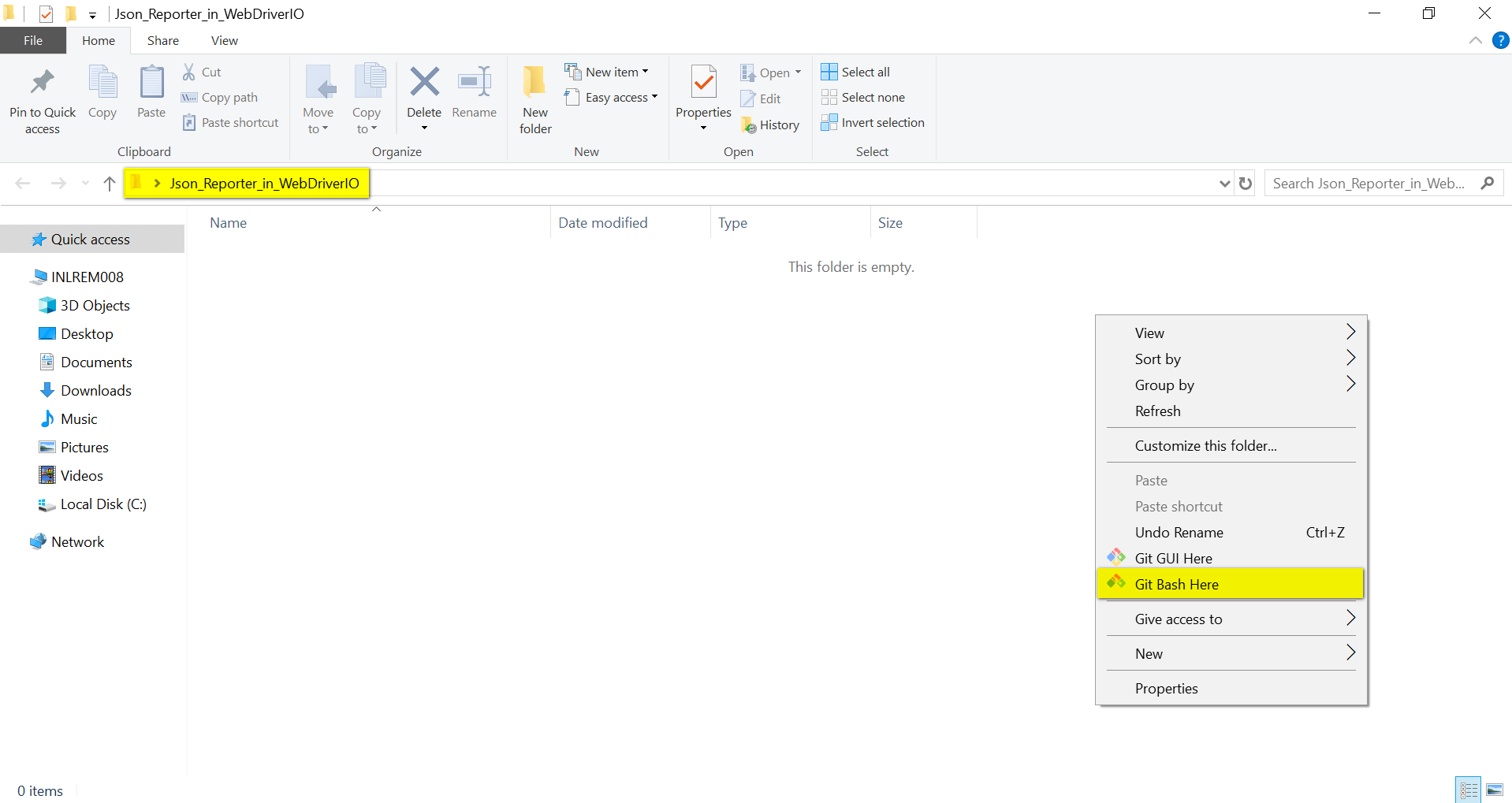The image size is (1512, 803).
Task: Choose Properties in context menu
Action: [x=1231, y=689]
